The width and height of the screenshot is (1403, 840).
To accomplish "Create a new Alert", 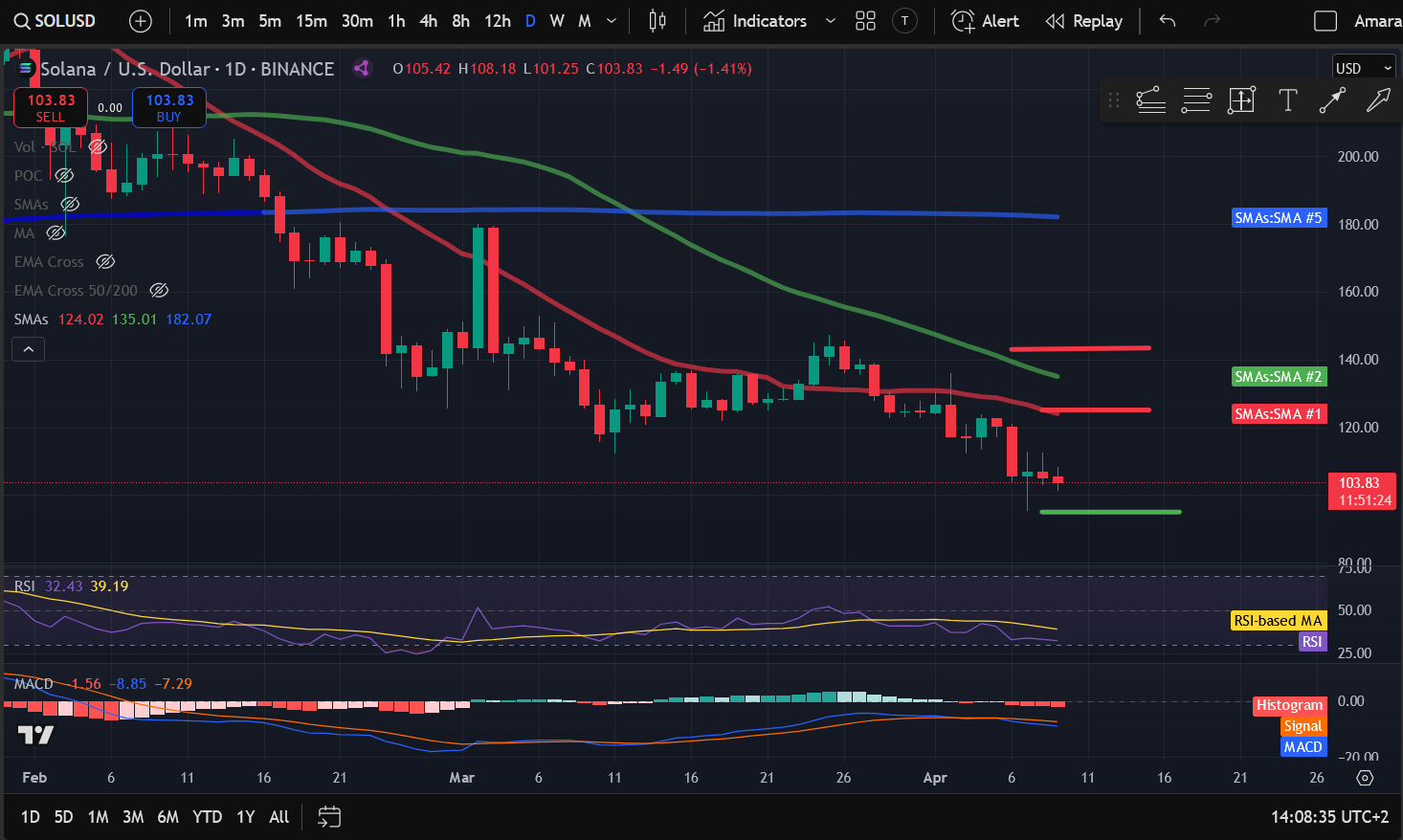I will tap(986, 21).
